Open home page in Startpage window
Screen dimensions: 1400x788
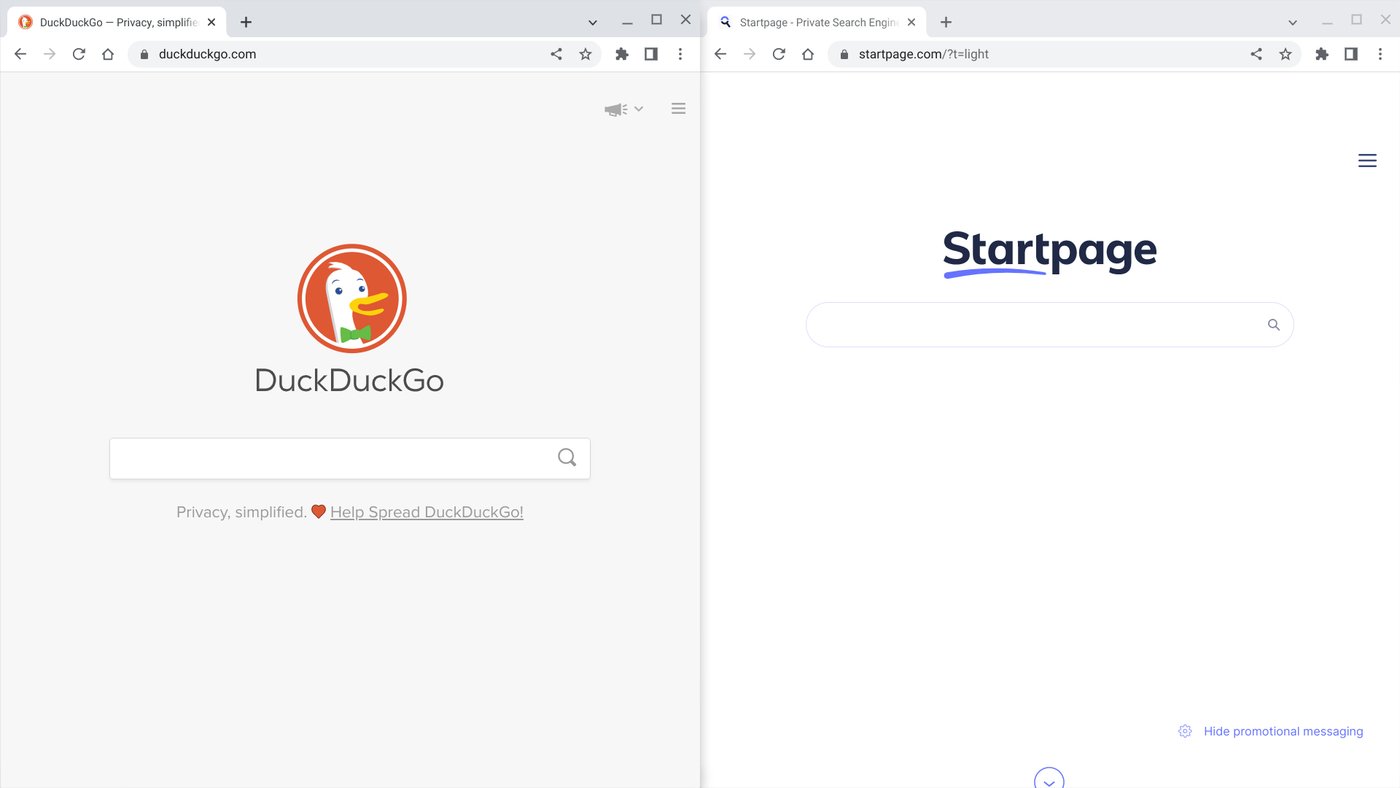[808, 54]
